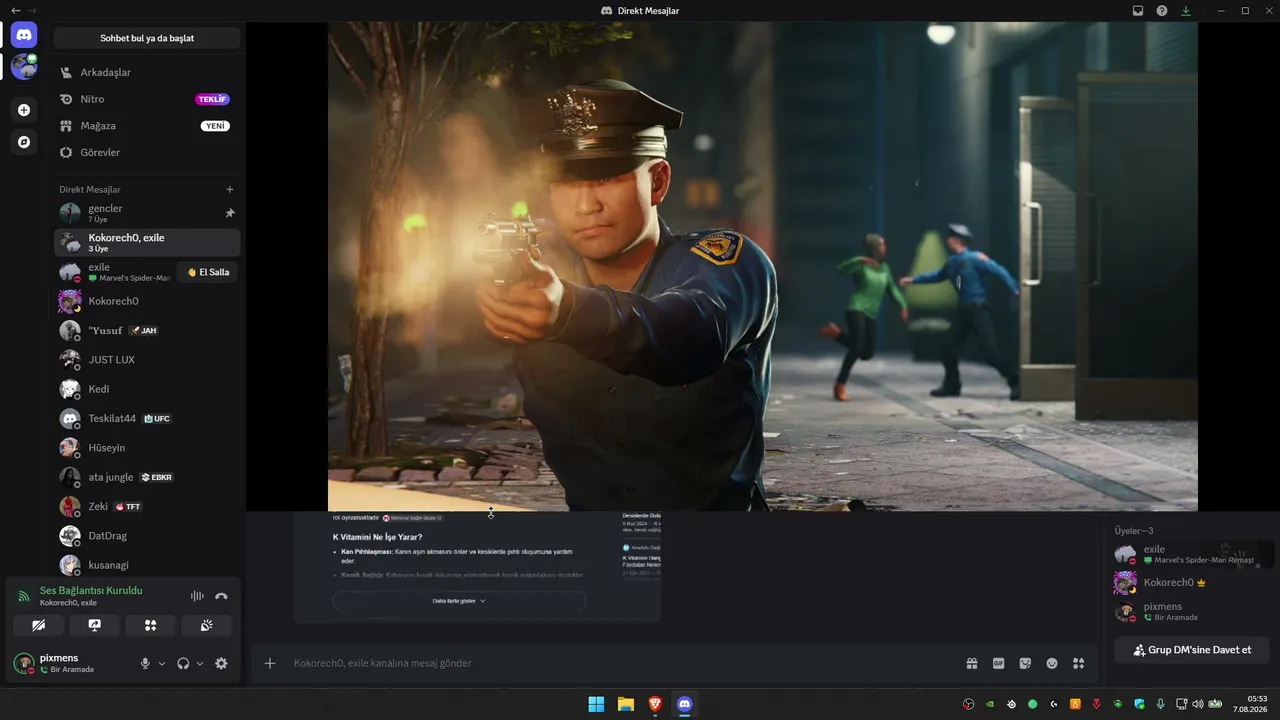The height and width of the screenshot is (720, 1280).
Task: Open the soundboard button
Action: click(x=207, y=625)
